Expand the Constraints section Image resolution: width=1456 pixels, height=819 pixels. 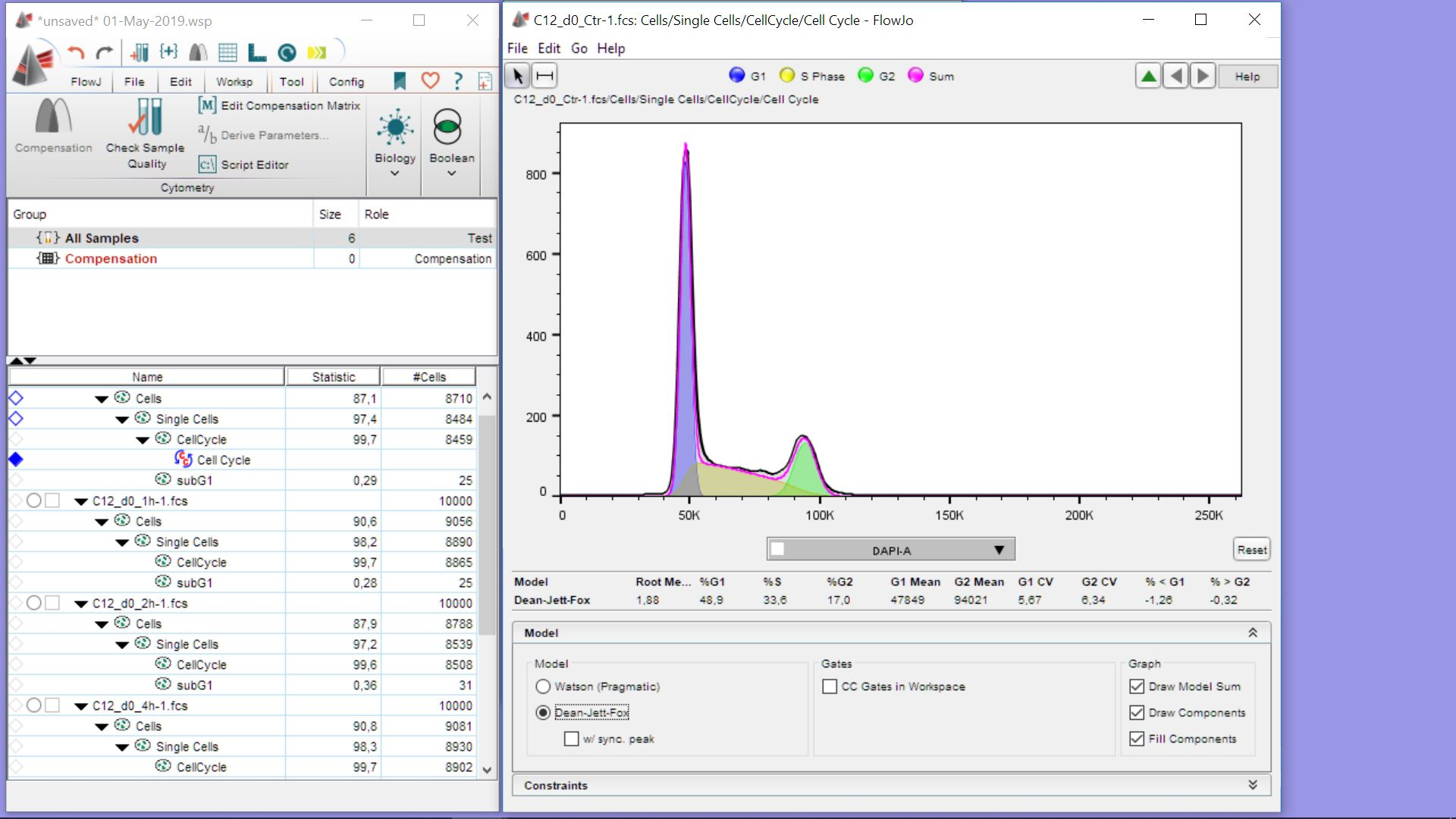click(x=1252, y=785)
